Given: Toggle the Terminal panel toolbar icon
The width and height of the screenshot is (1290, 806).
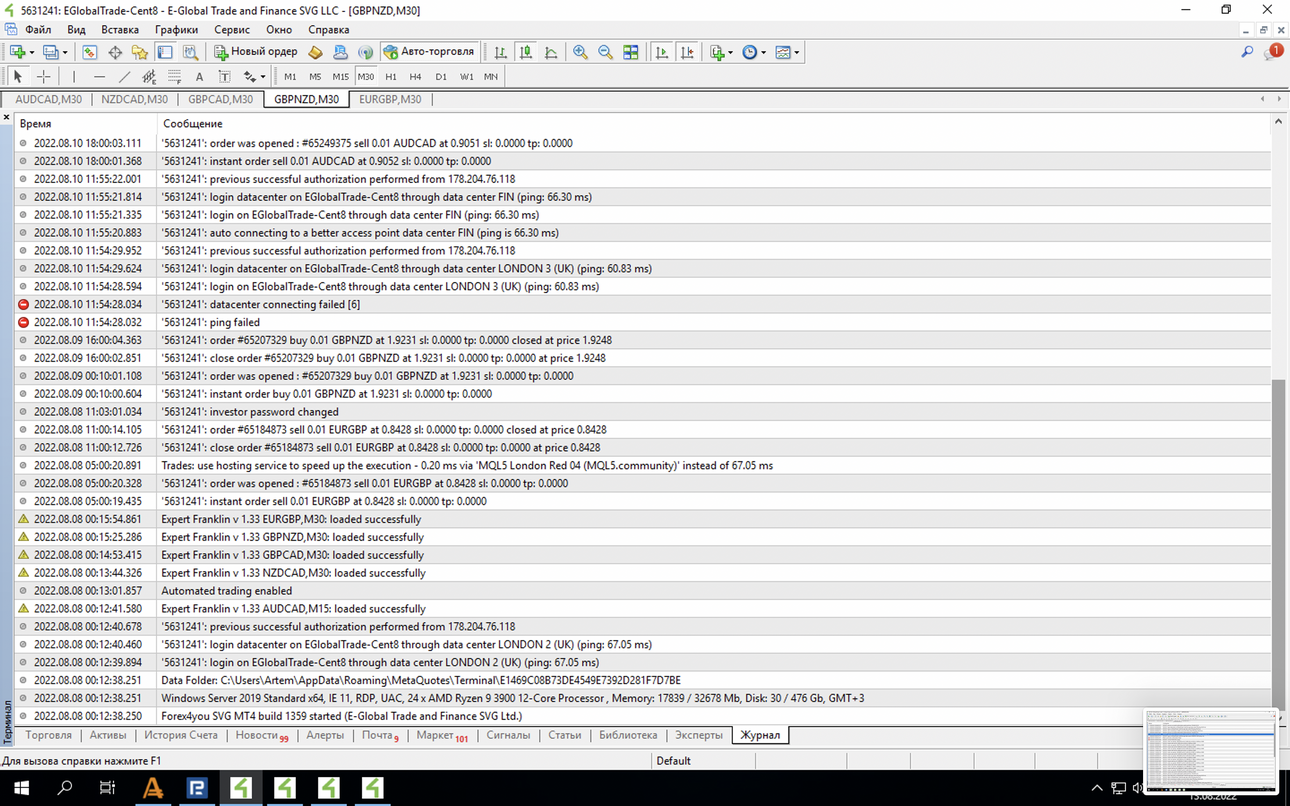Looking at the screenshot, I should (x=165, y=52).
